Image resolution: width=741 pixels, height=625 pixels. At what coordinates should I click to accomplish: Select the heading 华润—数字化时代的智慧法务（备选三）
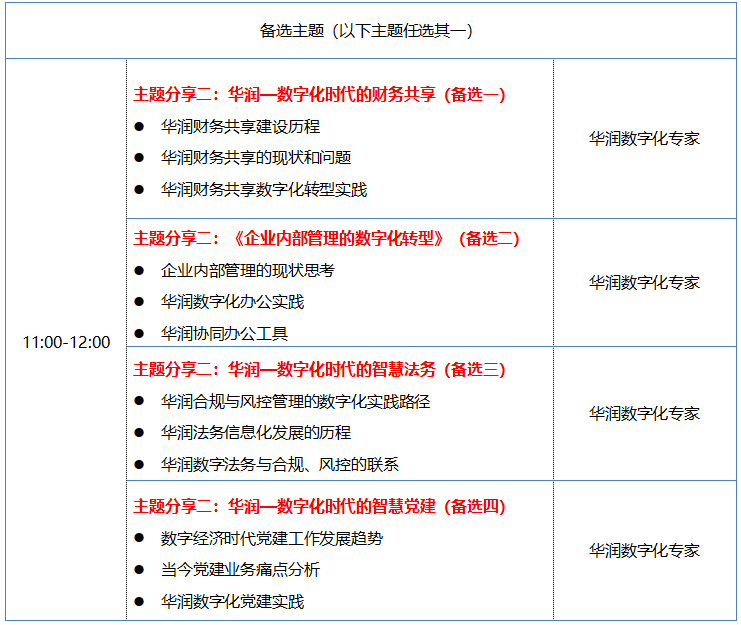(x=367, y=369)
